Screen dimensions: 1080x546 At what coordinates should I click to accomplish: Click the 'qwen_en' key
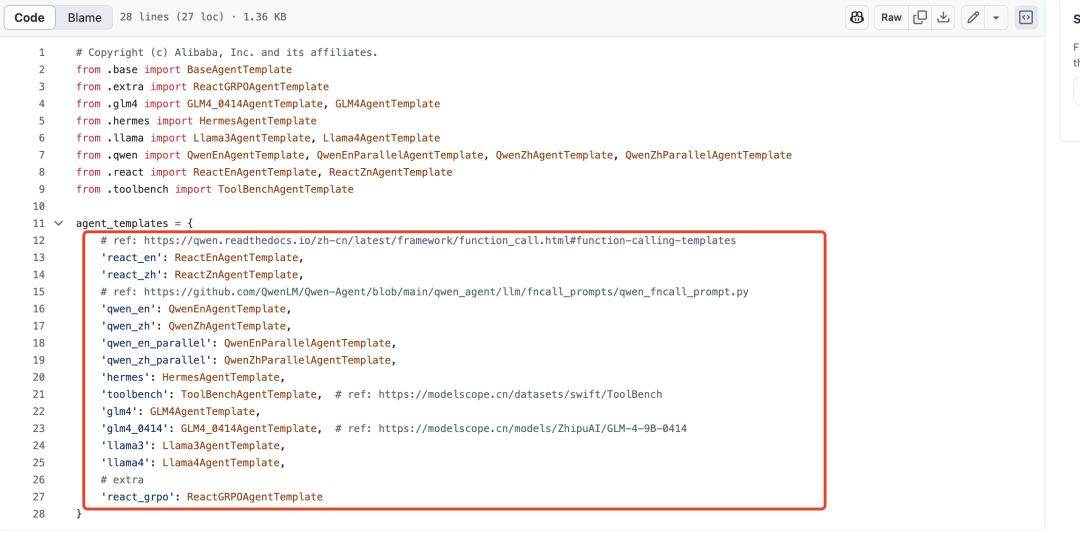coord(128,309)
